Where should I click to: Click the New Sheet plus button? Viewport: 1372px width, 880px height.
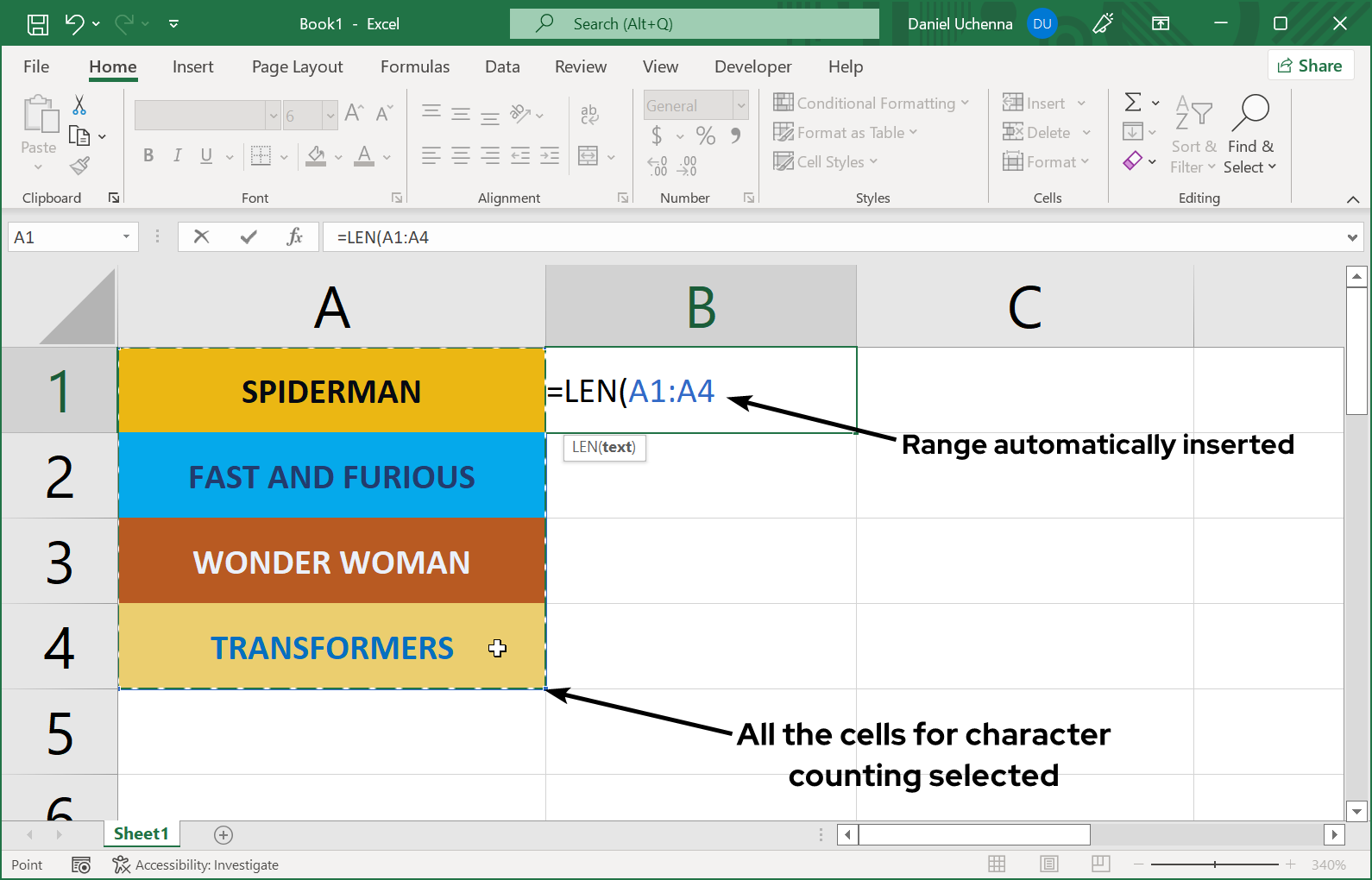click(223, 834)
